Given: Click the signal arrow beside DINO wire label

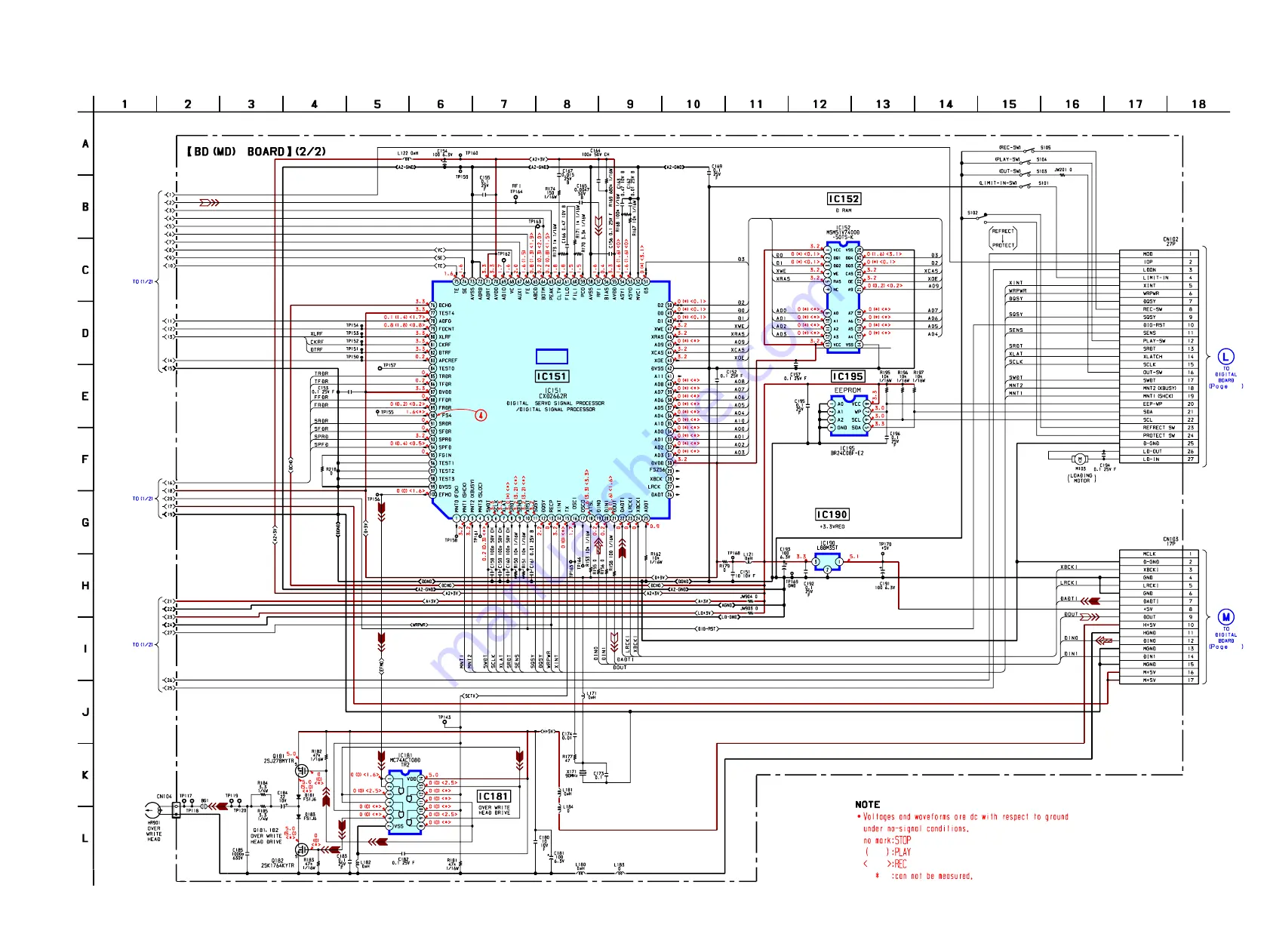Looking at the screenshot, I should (x=1104, y=640).
